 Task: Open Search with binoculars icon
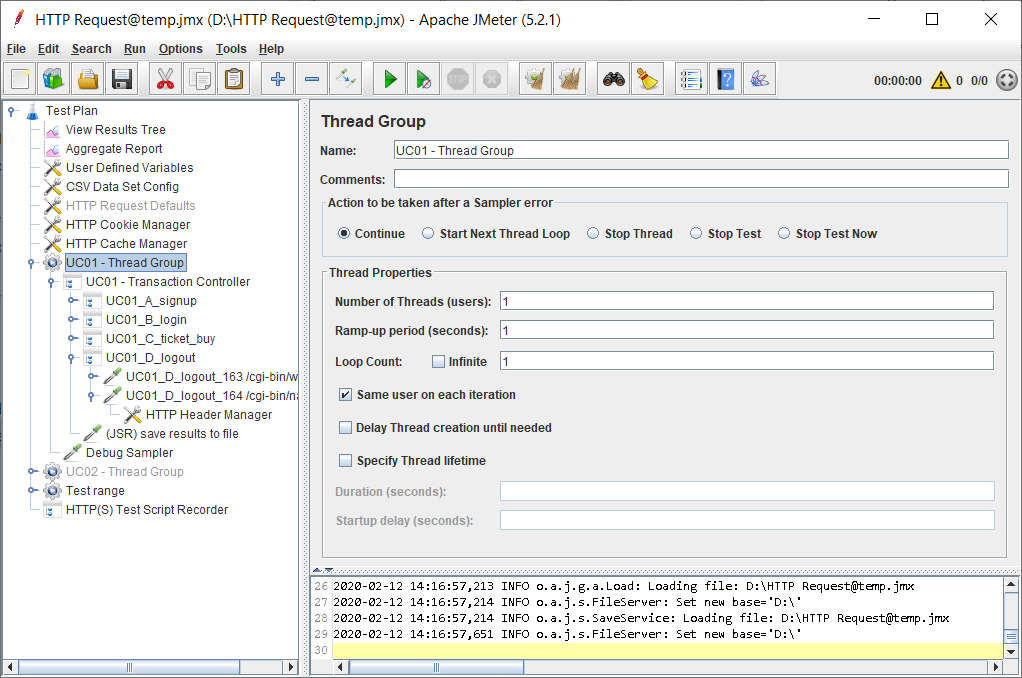613,80
